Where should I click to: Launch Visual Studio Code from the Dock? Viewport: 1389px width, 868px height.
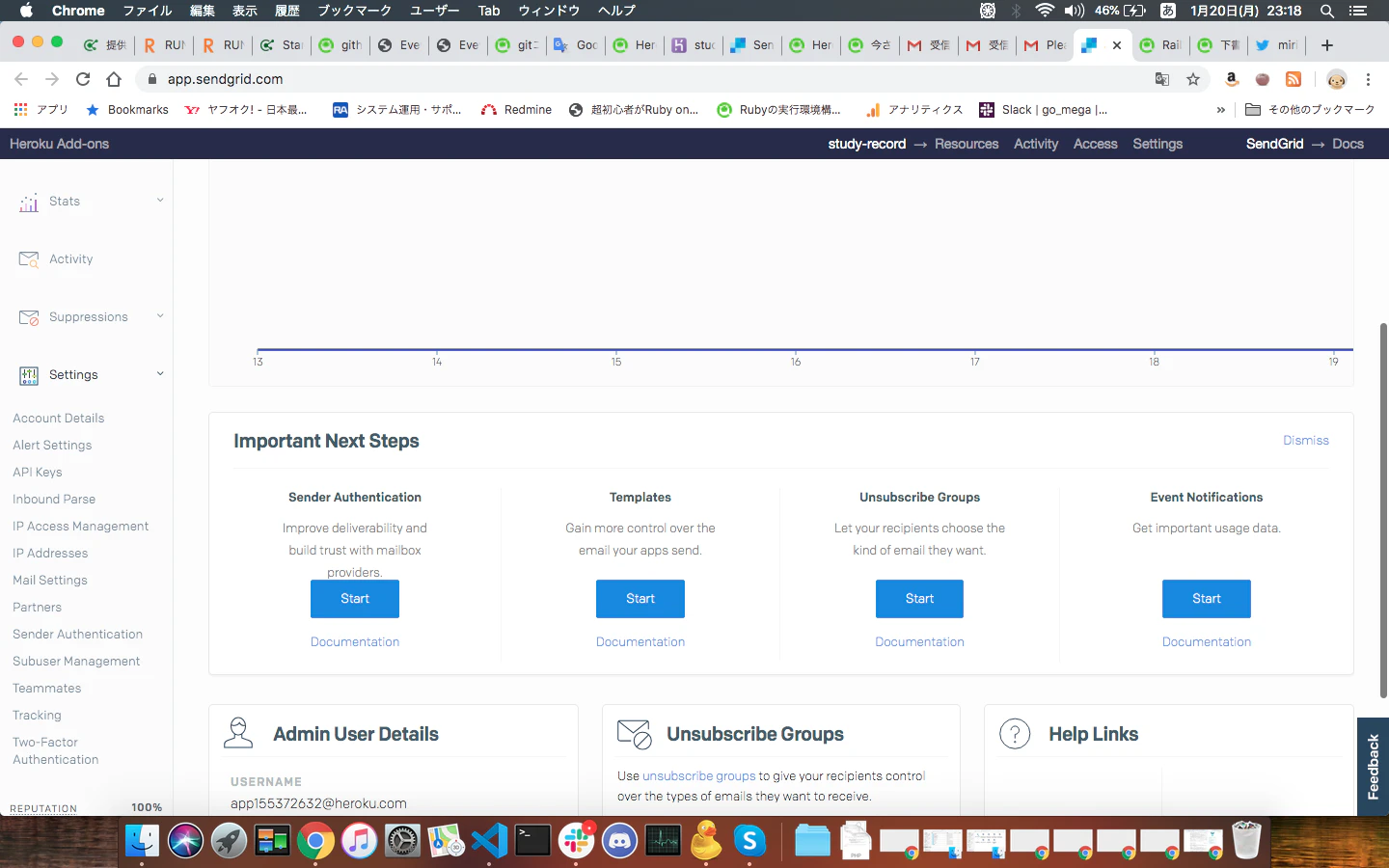point(490,841)
